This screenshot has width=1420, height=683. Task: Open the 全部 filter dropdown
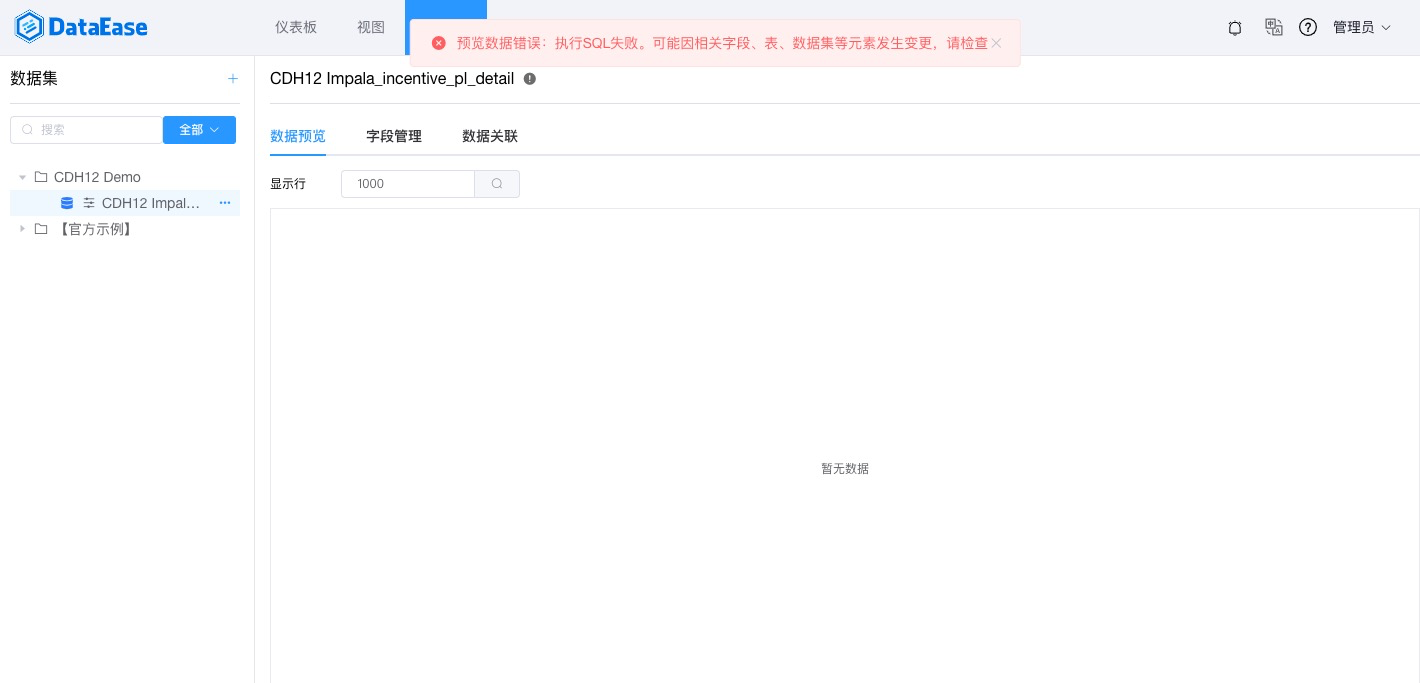point(199,130)
